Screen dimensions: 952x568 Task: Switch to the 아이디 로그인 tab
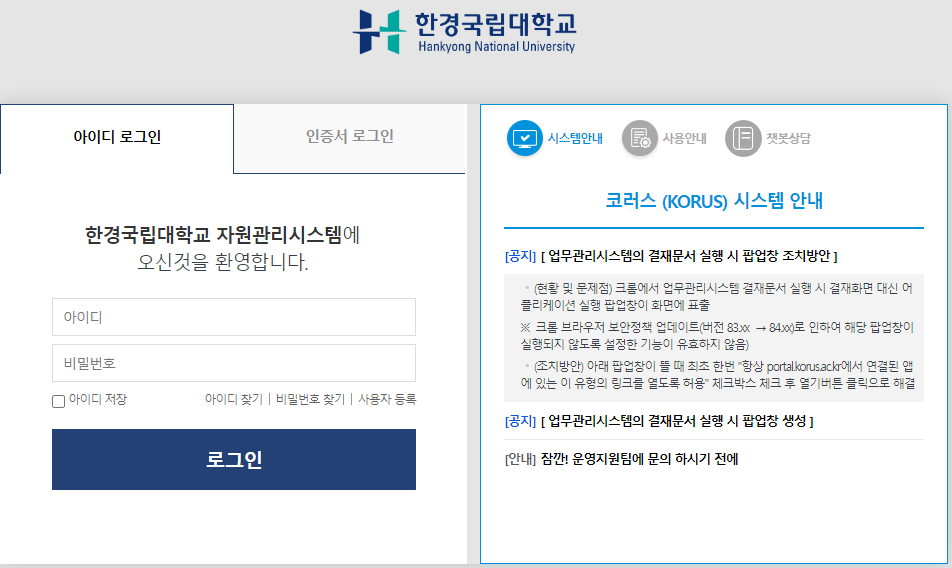117,138
